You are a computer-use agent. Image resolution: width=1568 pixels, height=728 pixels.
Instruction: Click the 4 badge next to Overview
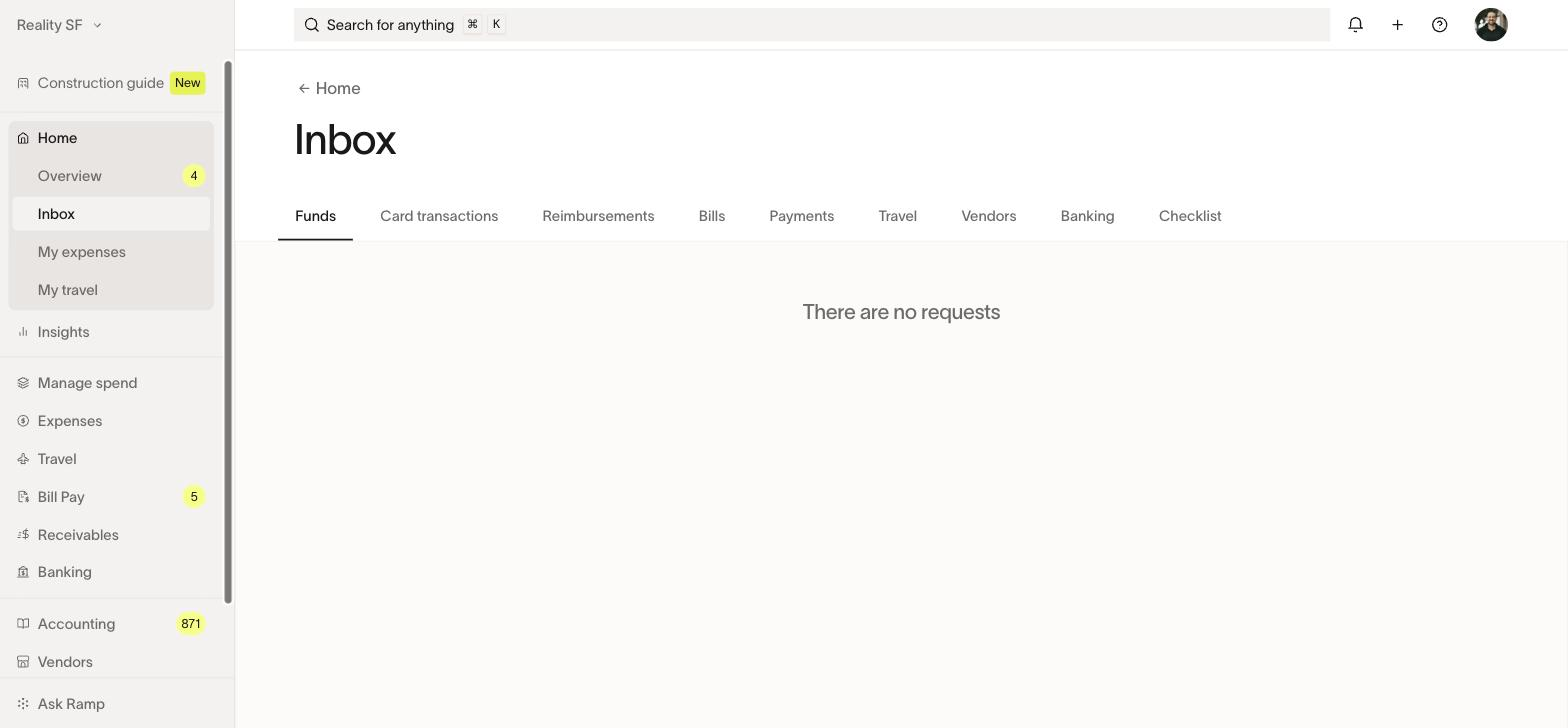click(x=194, y=176)
